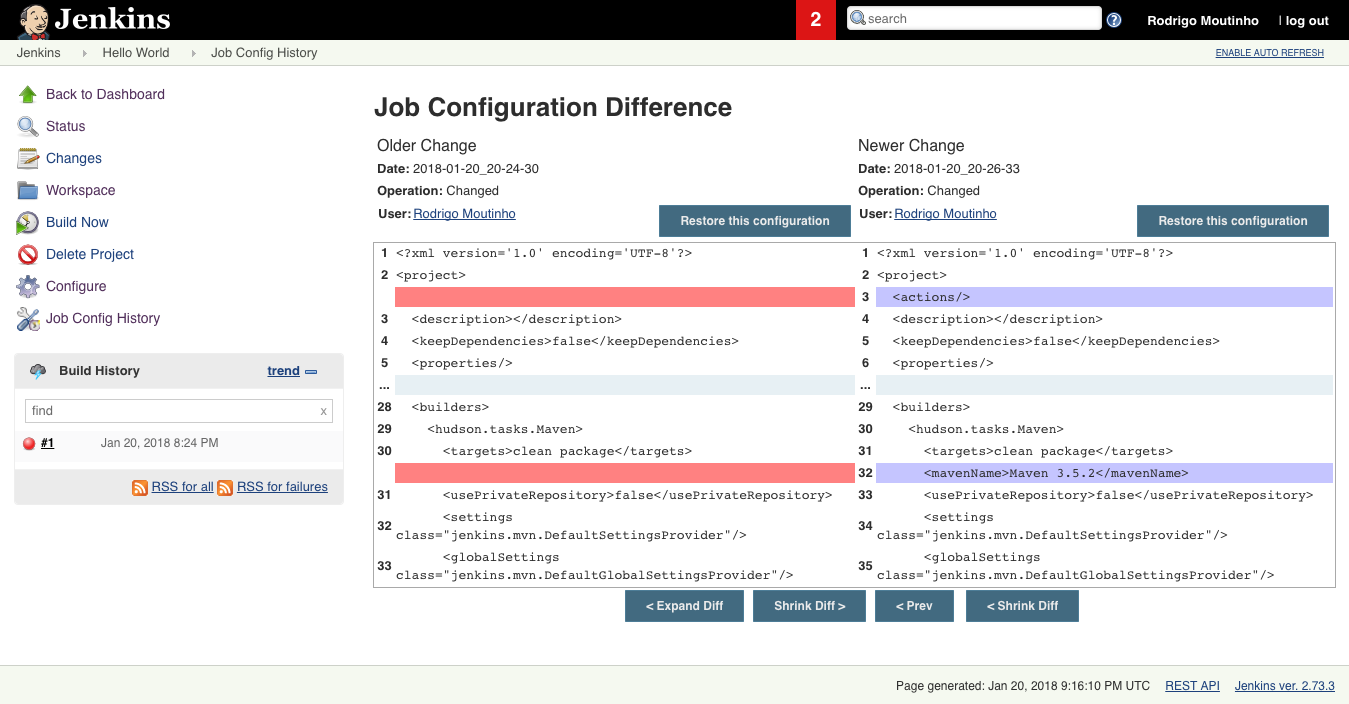Screen dimensions: 1349x704
Task: Go to Jenkins in the breadcrumb
Action: click(38, 53)
